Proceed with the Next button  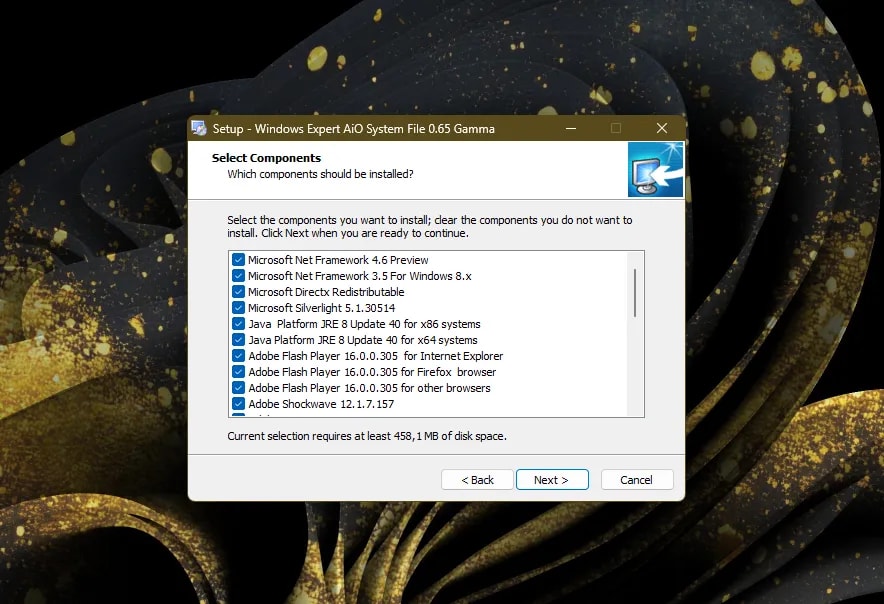click(552, 480)
